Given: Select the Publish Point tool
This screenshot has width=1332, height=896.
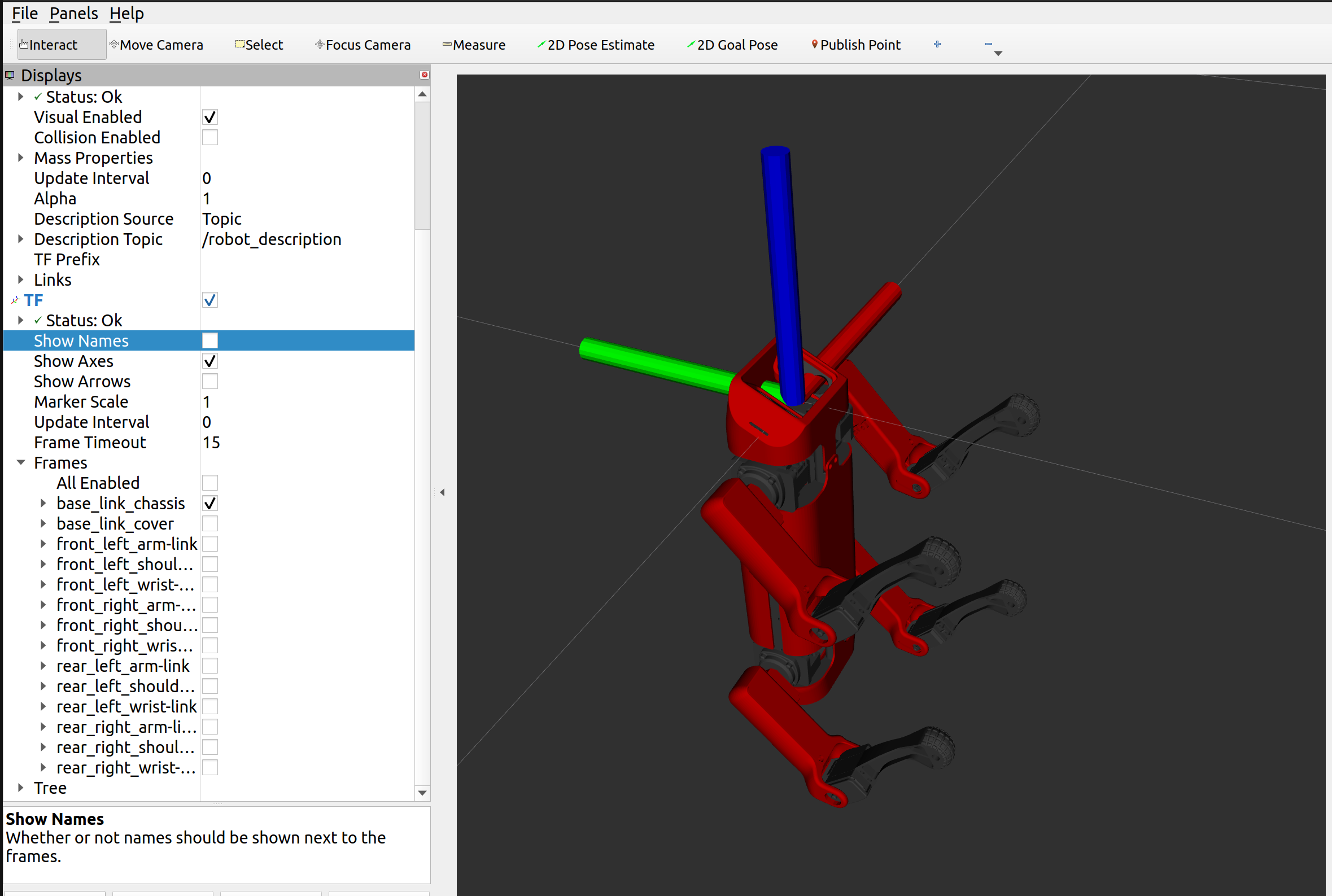Looking at the screenshot, I should [855, 44].
